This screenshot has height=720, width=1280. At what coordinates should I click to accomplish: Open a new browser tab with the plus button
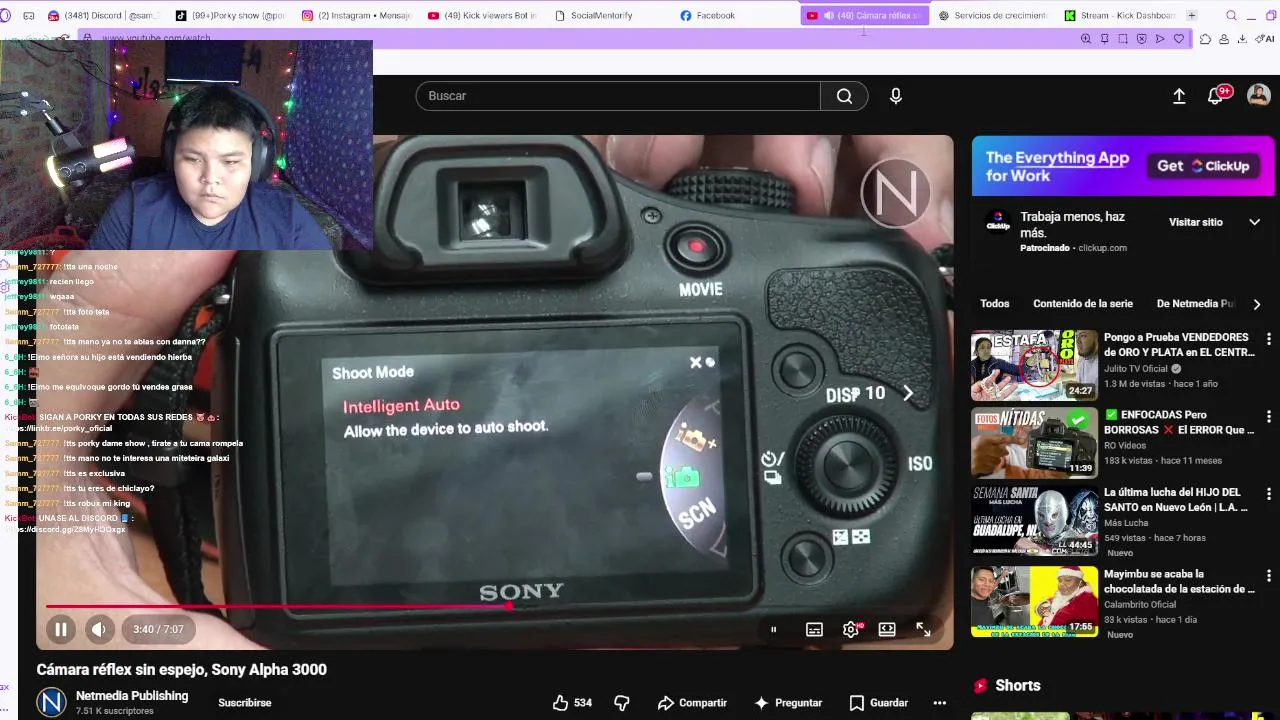[x=1191, y=15]
